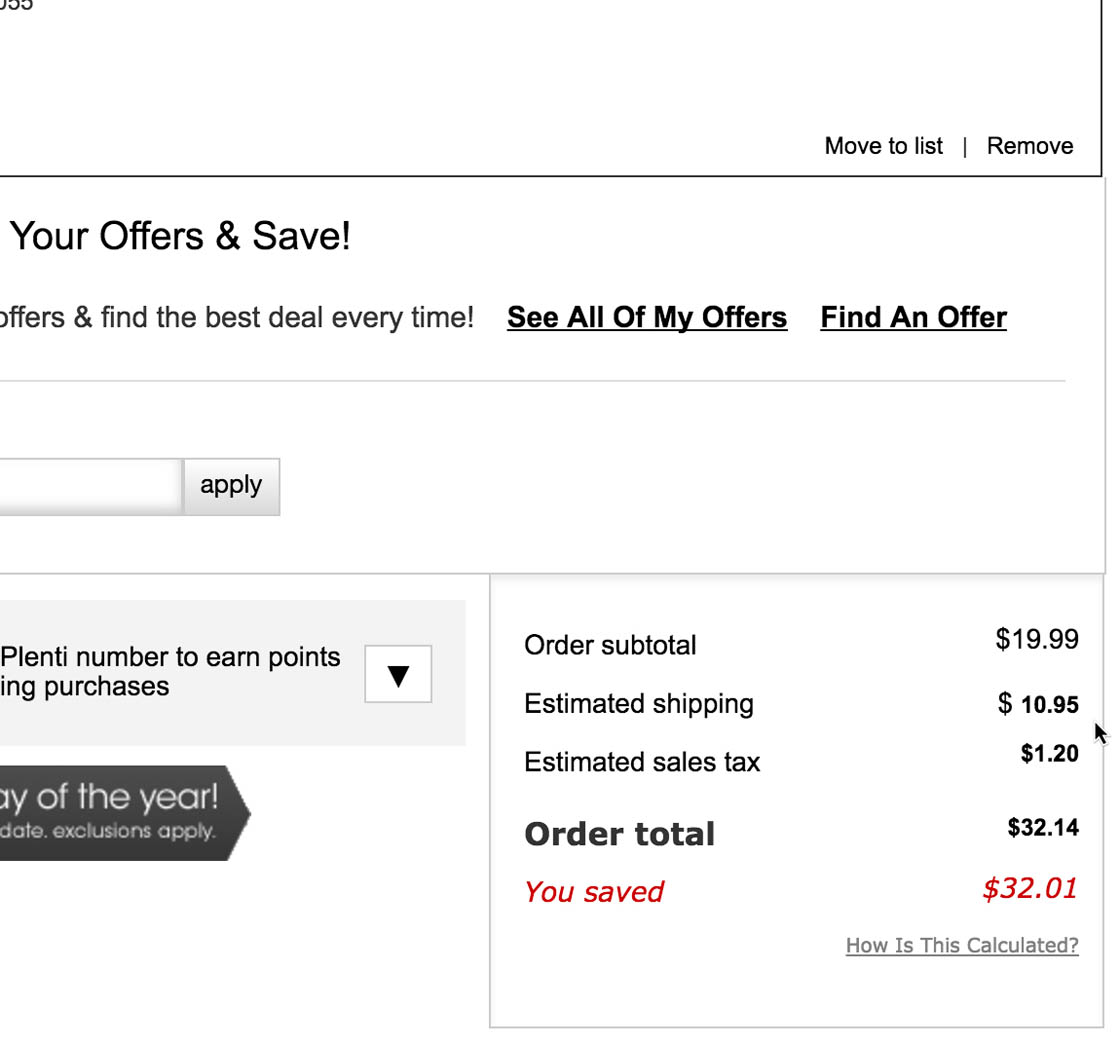
Task: Select the $32.14 order total amount
Action: (1043, 827)
